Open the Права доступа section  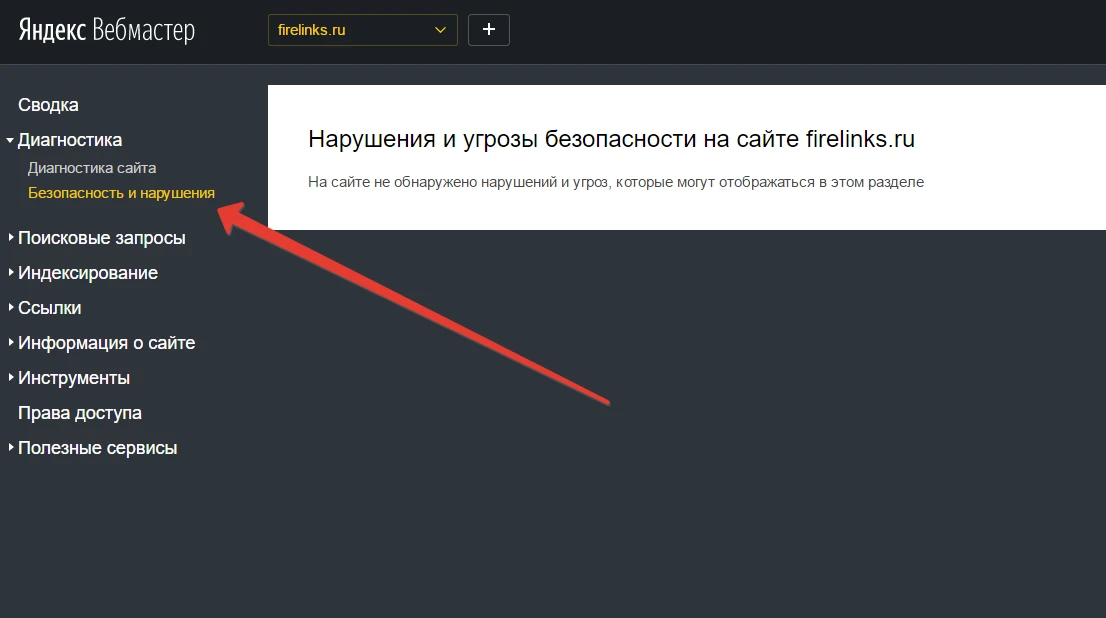[80, 413]
